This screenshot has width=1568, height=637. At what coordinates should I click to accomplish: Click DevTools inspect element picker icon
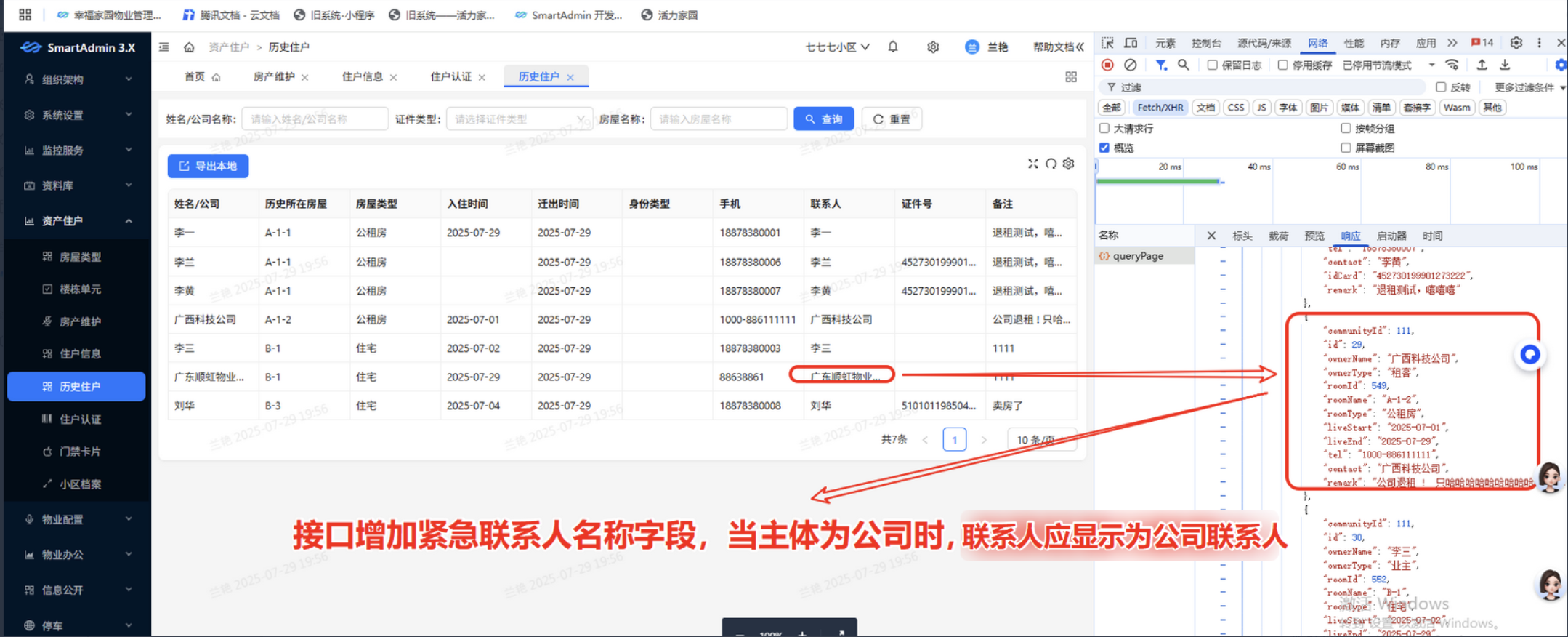click(1107, 43)
